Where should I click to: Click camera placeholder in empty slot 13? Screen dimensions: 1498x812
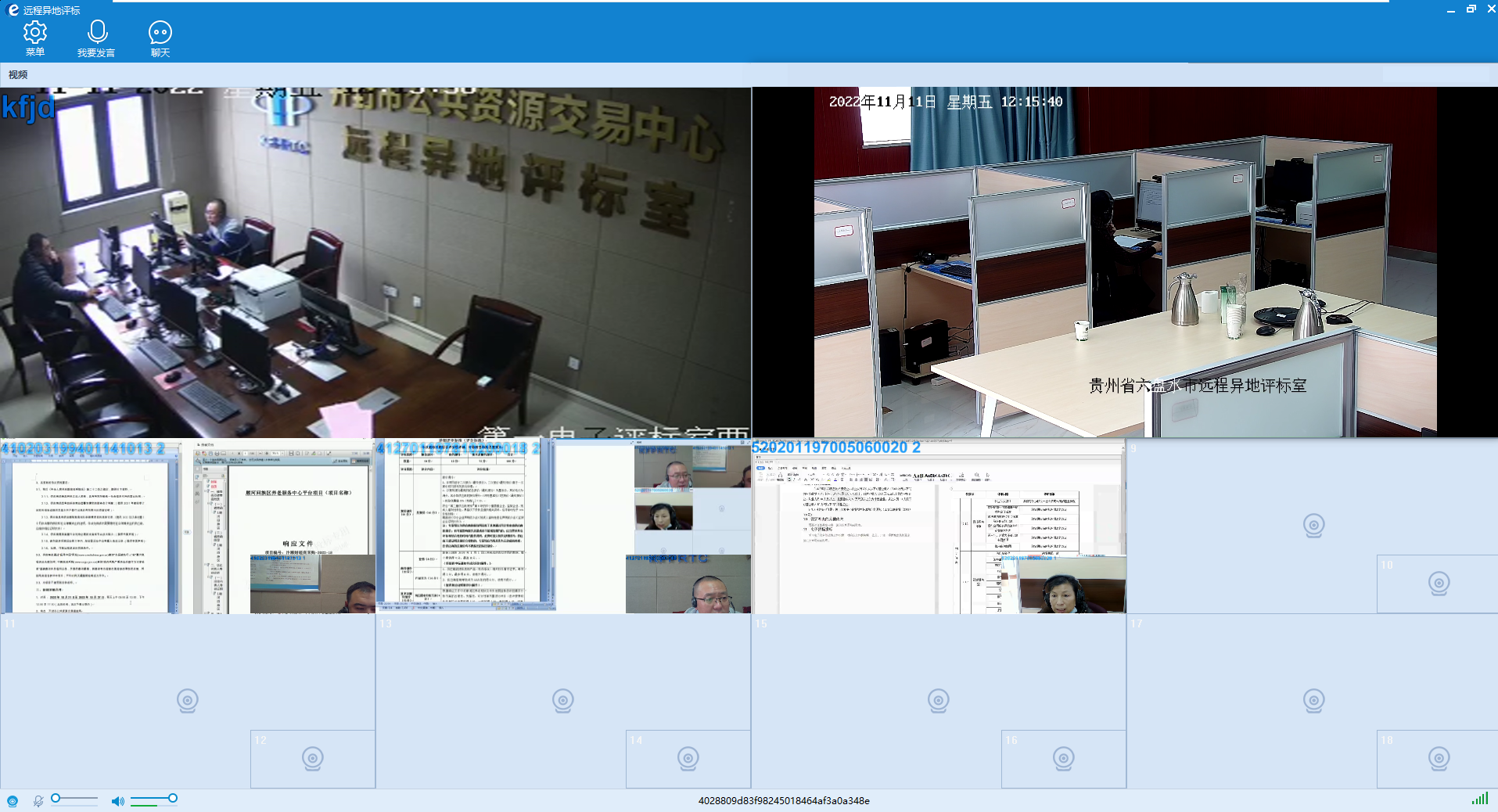pyautogui.click(x=563, y=700)
